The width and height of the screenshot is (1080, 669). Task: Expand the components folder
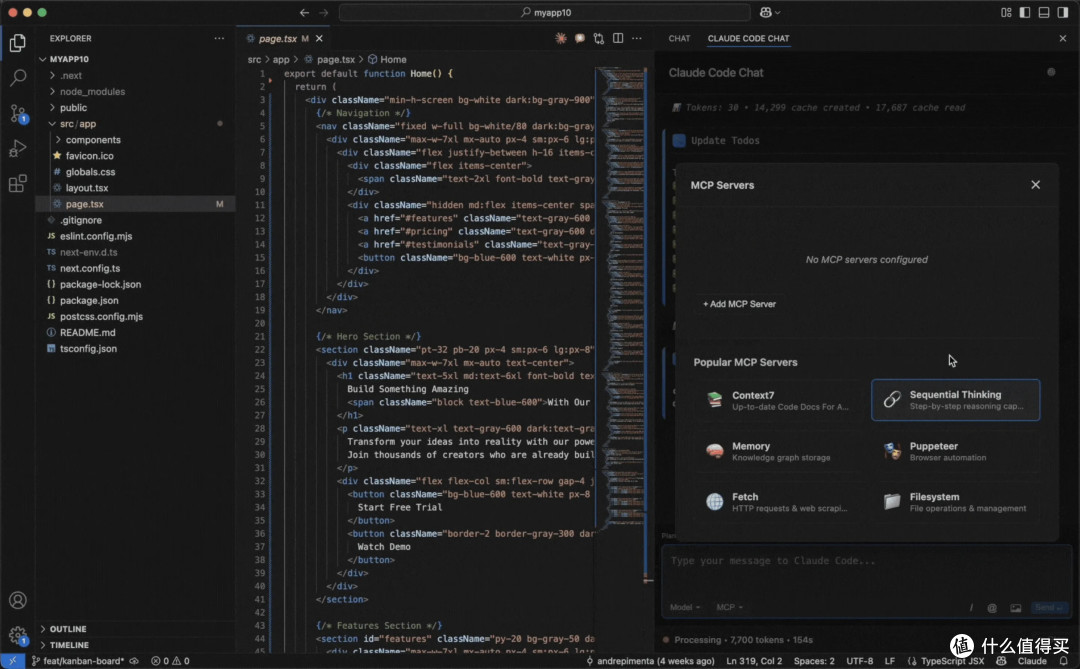[135, 140]
